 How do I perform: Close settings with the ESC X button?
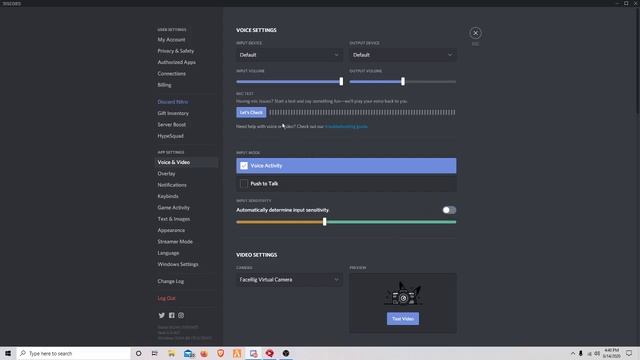coord(475,33)
